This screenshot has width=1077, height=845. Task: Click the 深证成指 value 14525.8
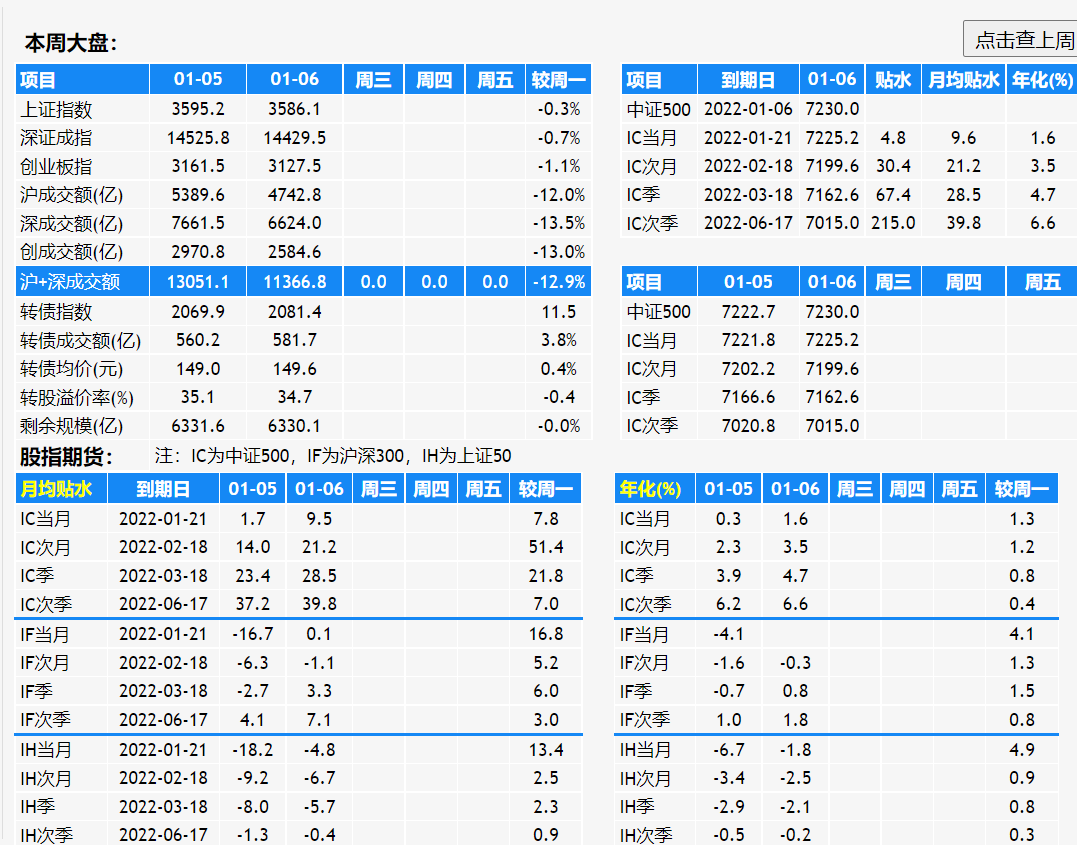[198, 138]
